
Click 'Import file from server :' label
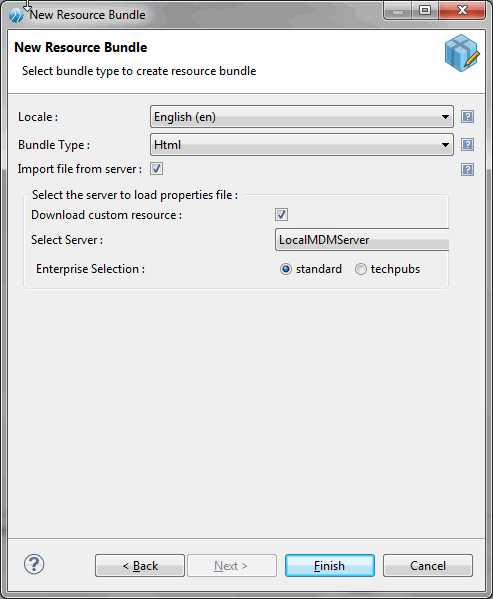coord(80,169)
